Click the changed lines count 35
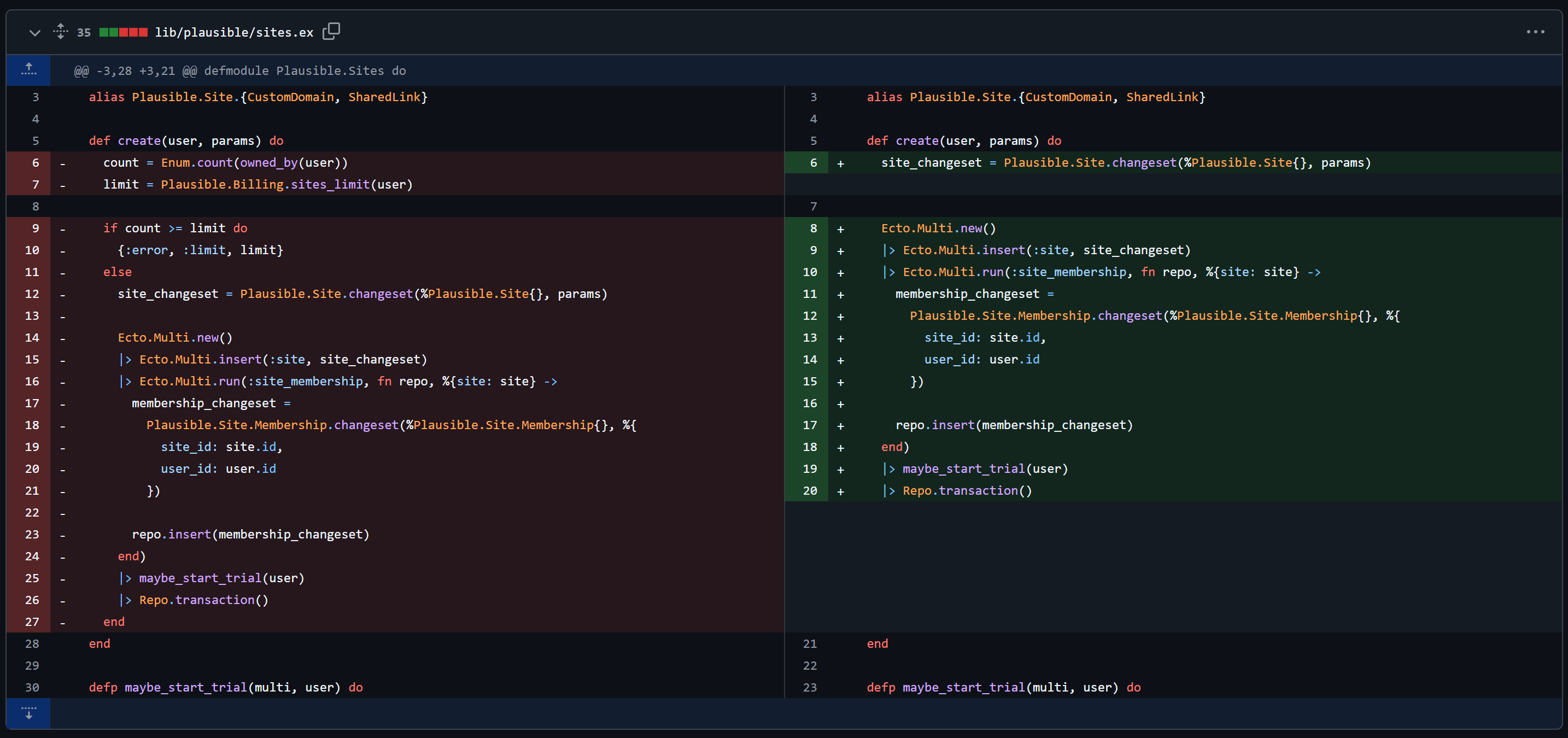This screenshot has width=1568, height=738. [x=84, y=33]
